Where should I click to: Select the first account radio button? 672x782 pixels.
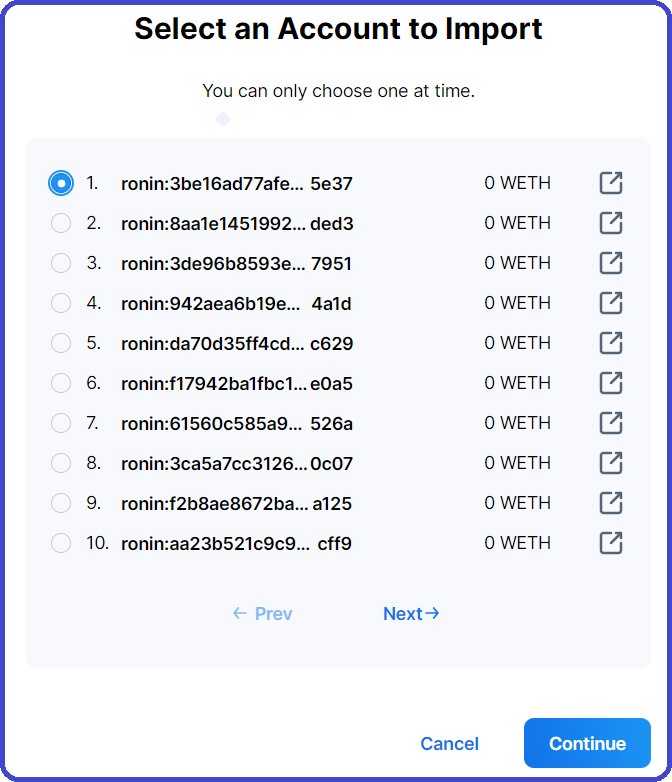[x=61, y=183]
